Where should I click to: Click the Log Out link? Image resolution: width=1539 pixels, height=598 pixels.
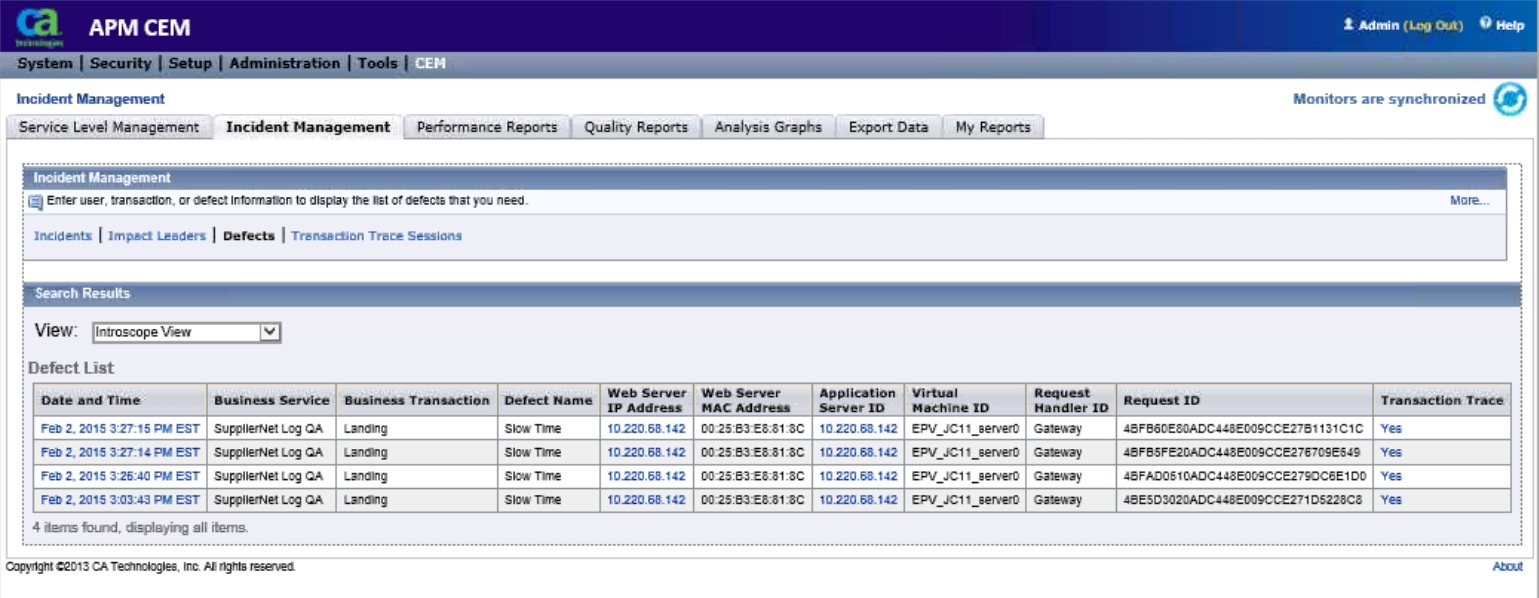(x=1434, y=25)
